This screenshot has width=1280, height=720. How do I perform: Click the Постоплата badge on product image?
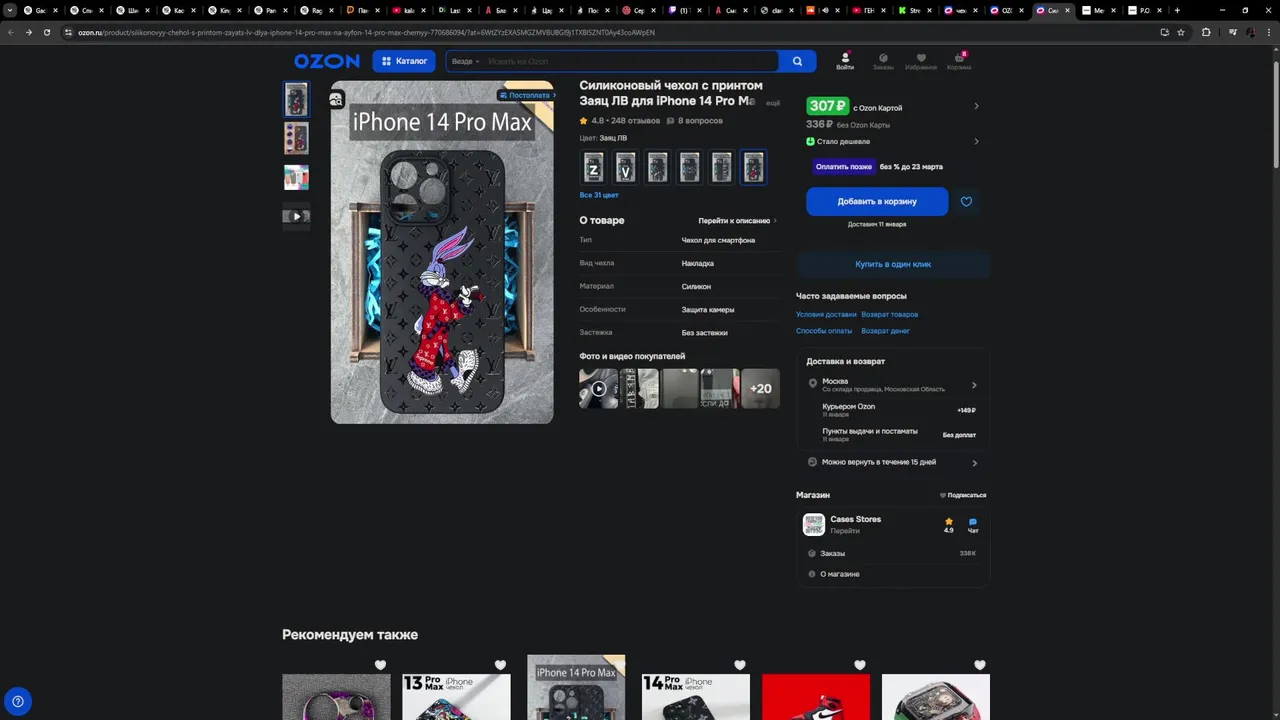[527, 95]
